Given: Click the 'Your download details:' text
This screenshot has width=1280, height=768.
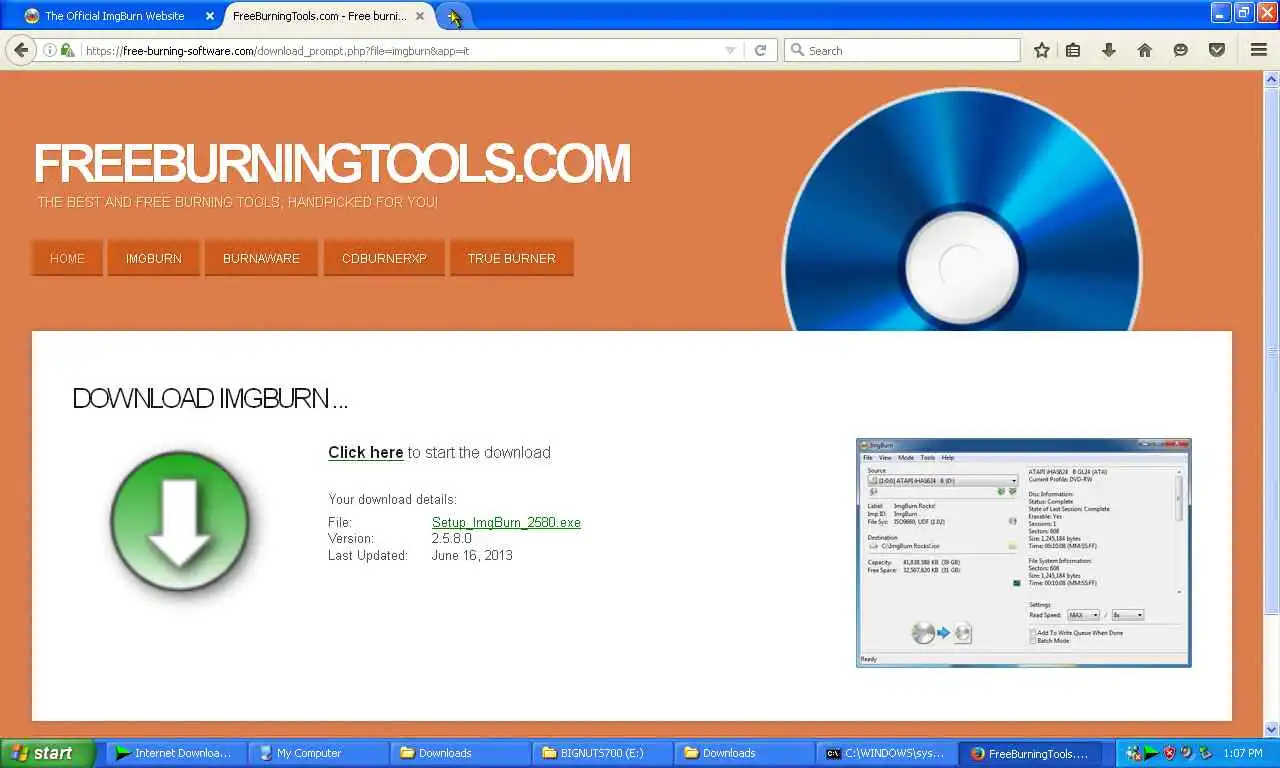Looking at the screenshot, I should click(392, 499).
